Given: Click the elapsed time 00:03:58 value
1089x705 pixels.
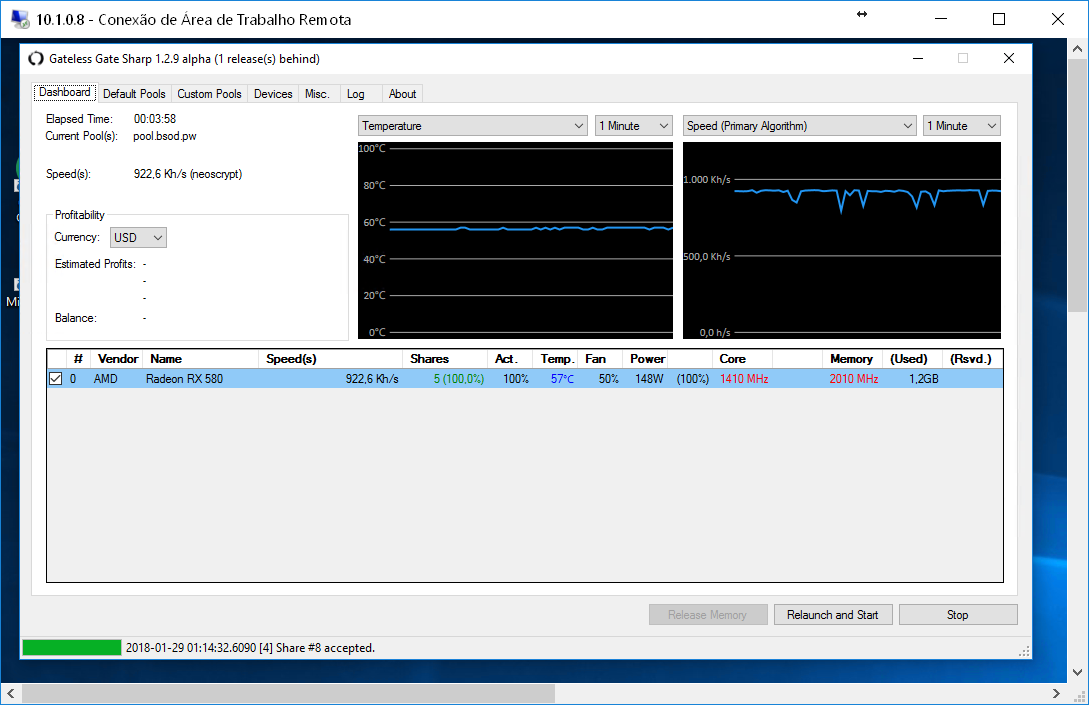Looking at the screenshot, I should point(155,119).
